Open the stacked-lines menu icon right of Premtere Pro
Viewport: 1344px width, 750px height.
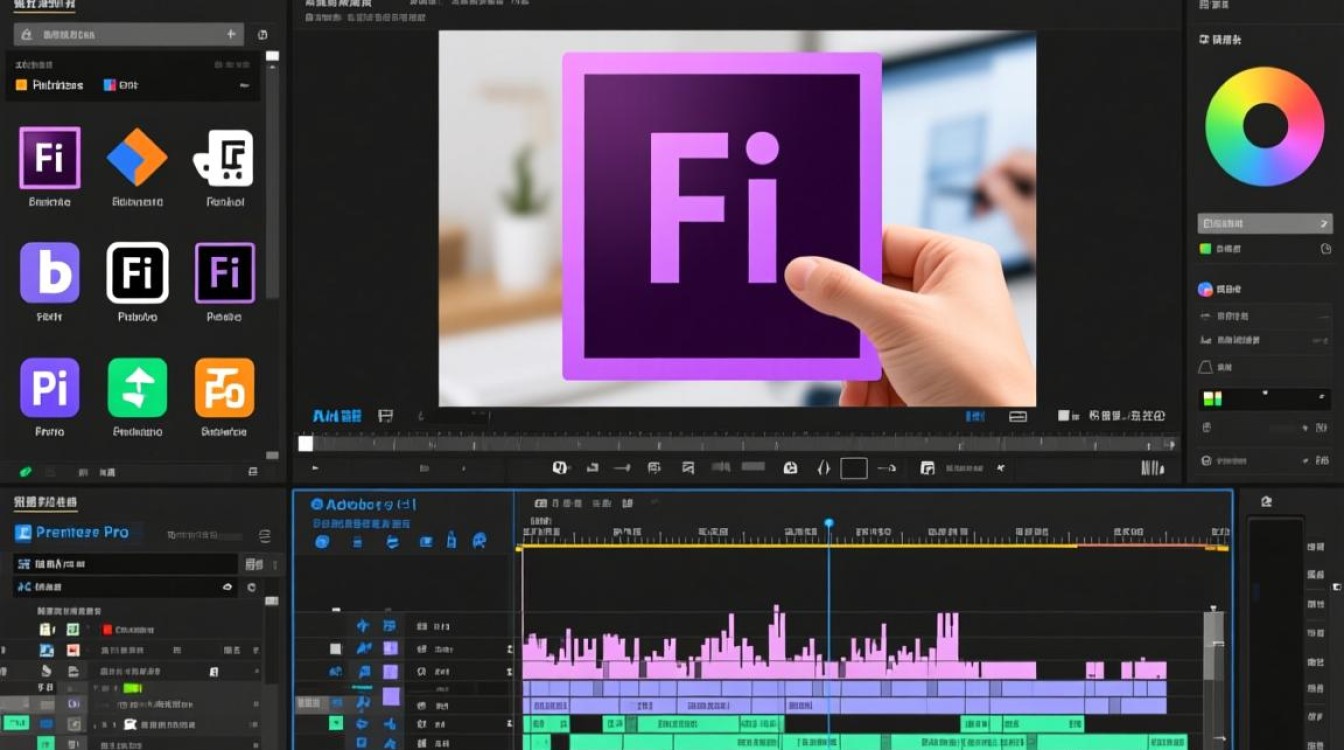(264, 536)
